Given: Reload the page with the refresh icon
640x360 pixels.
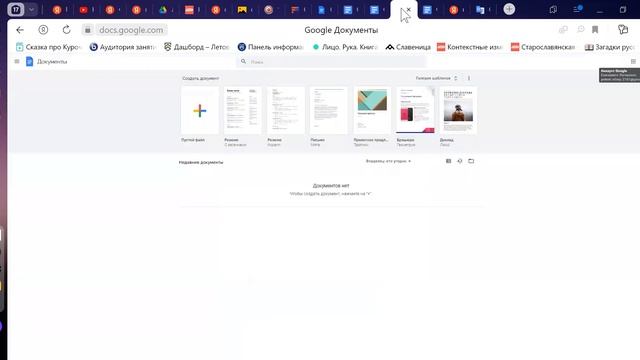Looking at the screenshot, I should (x=67, y=30).
